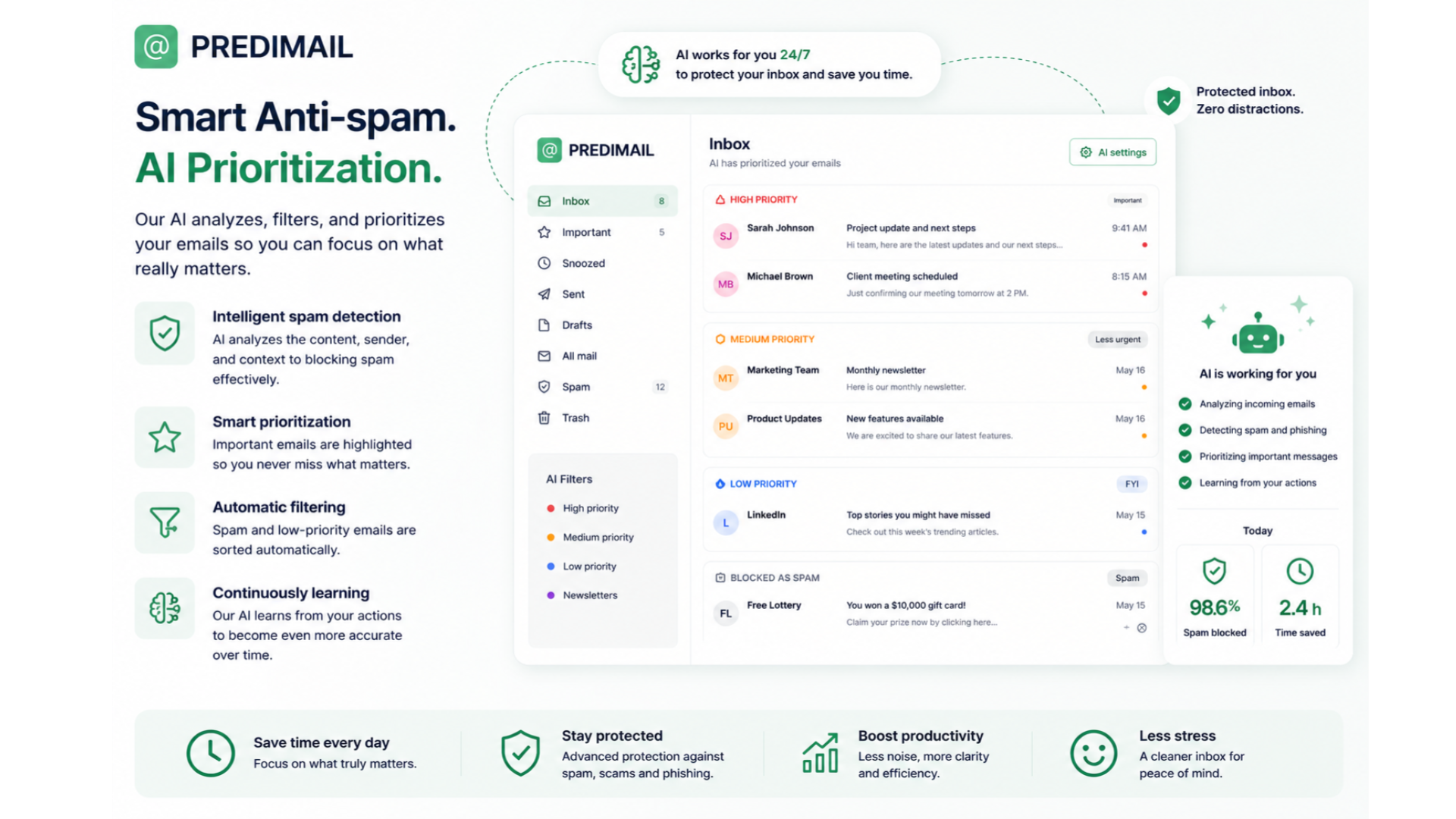1456x819 pixels.
Task: Click the SJ avatar
Action: pos(726,237)
